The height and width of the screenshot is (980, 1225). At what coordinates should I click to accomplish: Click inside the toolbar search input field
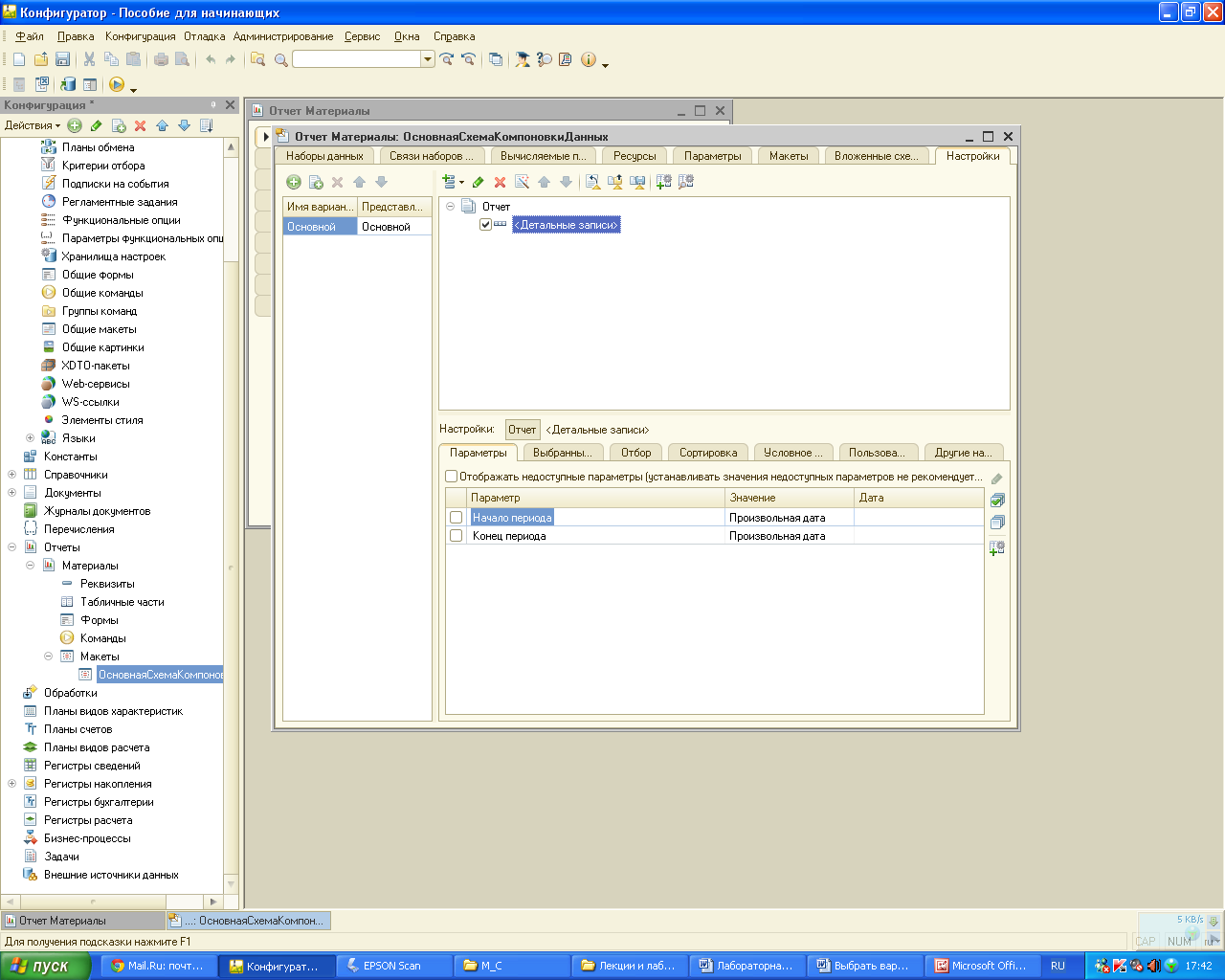point(356,59)
